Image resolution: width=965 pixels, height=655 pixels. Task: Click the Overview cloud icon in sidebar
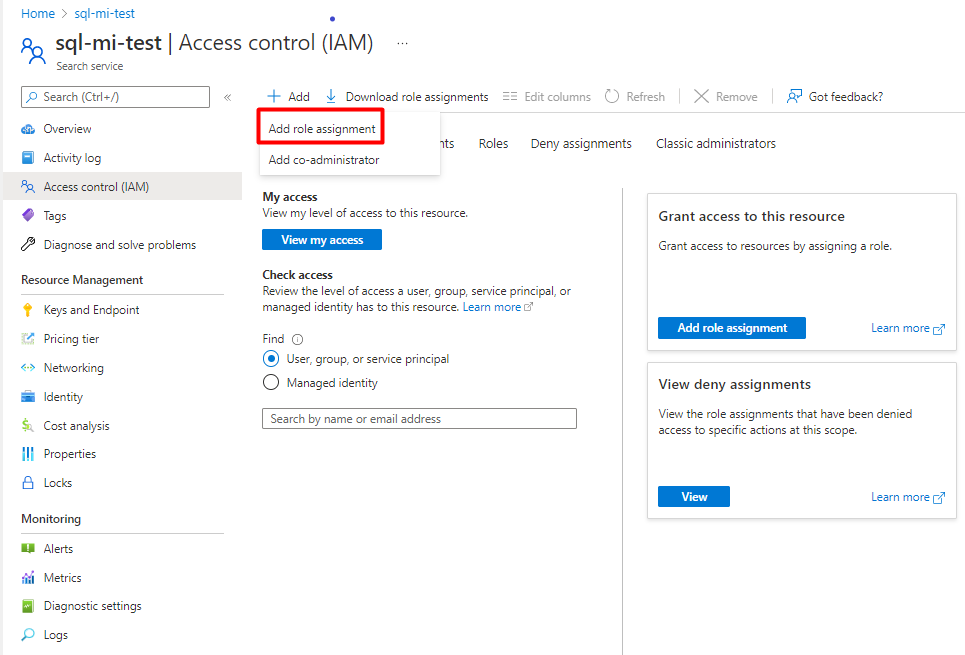coord(28,129)
